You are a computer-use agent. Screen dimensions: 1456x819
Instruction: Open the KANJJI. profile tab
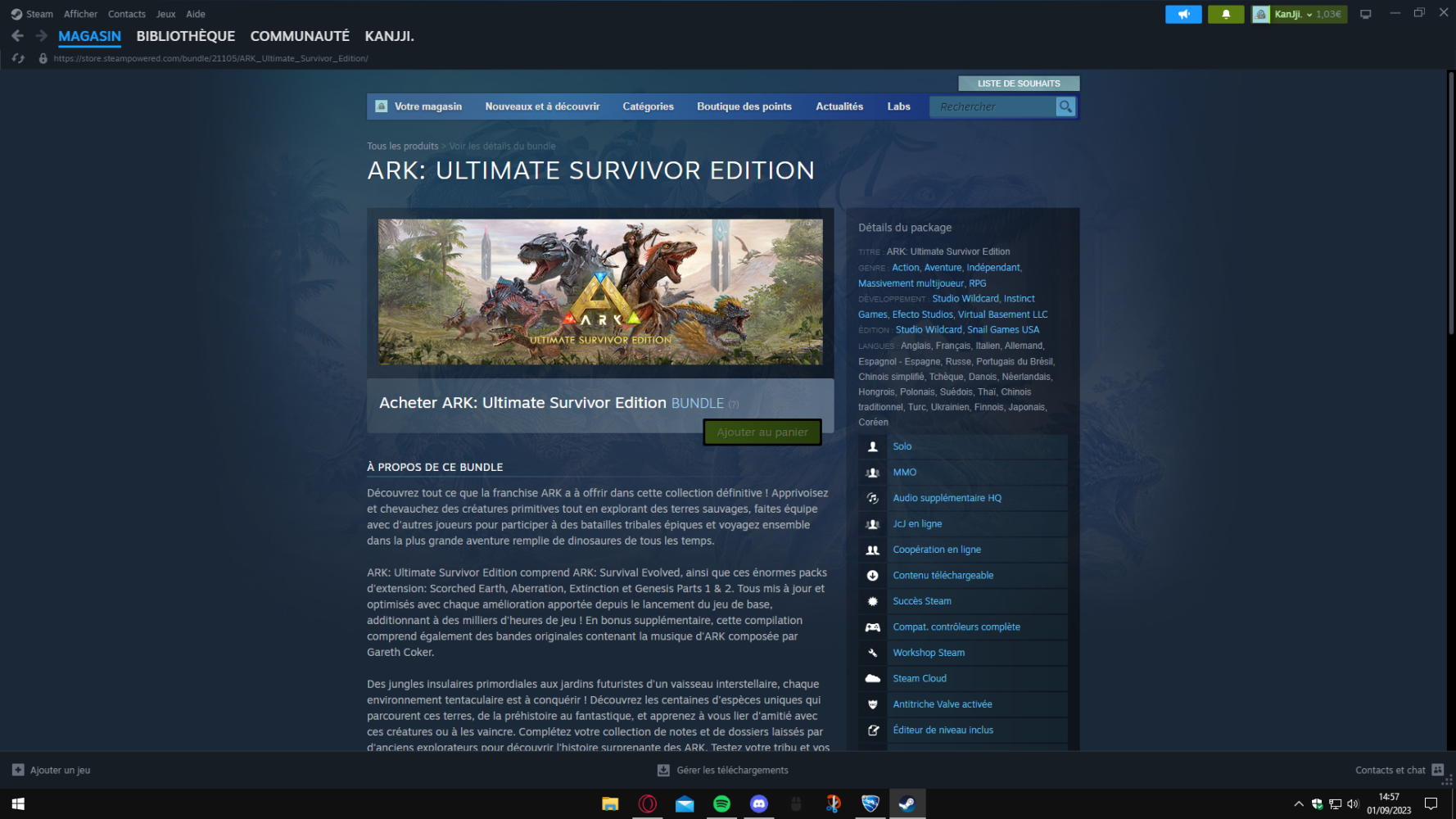click(x=389, y=36)
